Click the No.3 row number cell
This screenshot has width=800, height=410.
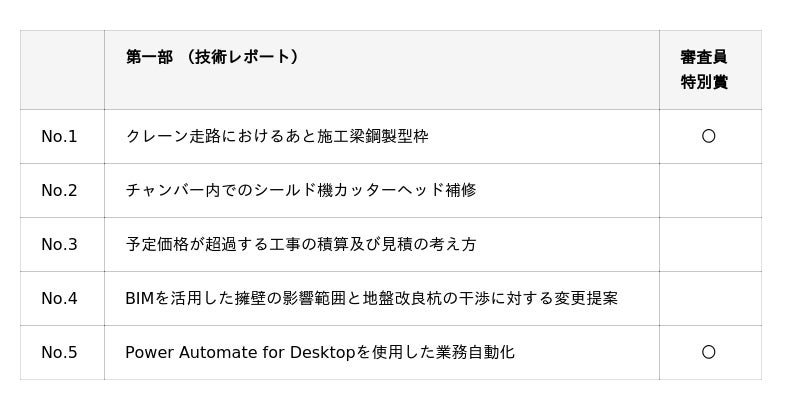(59, 244)
